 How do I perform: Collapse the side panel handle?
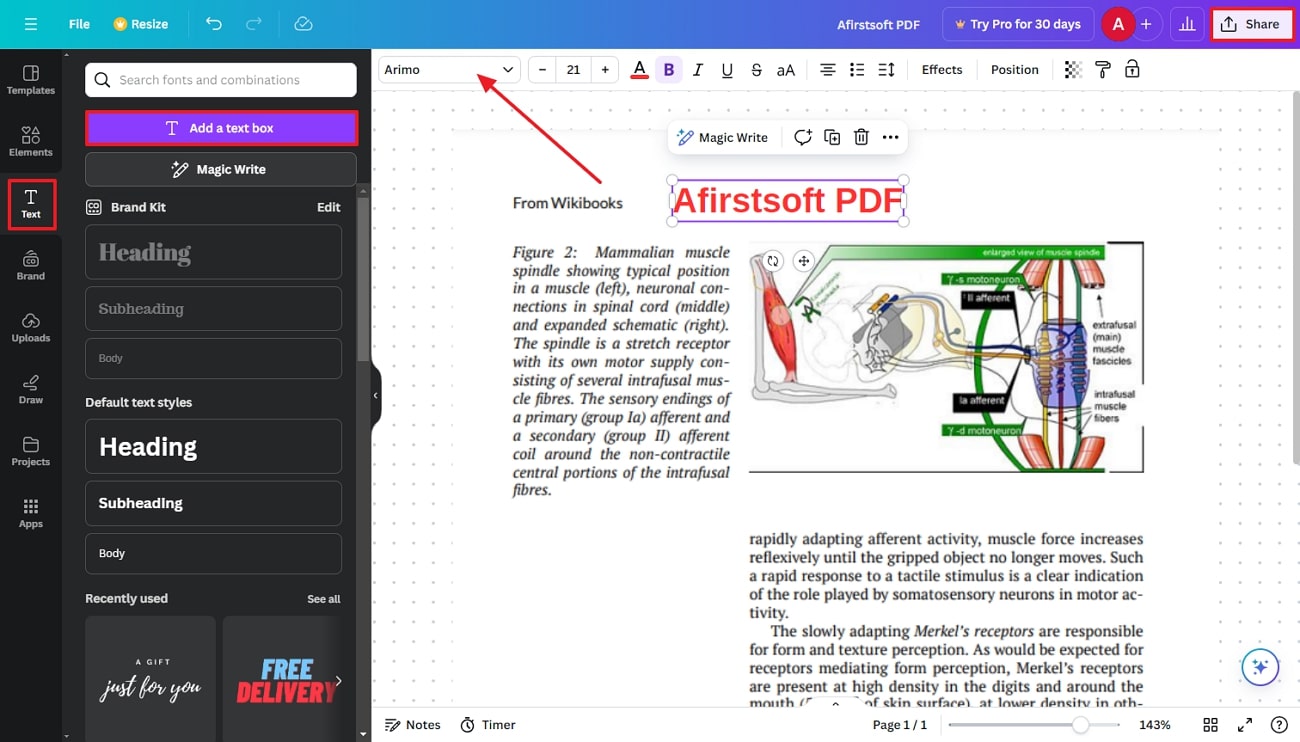(x=376, y=395)
